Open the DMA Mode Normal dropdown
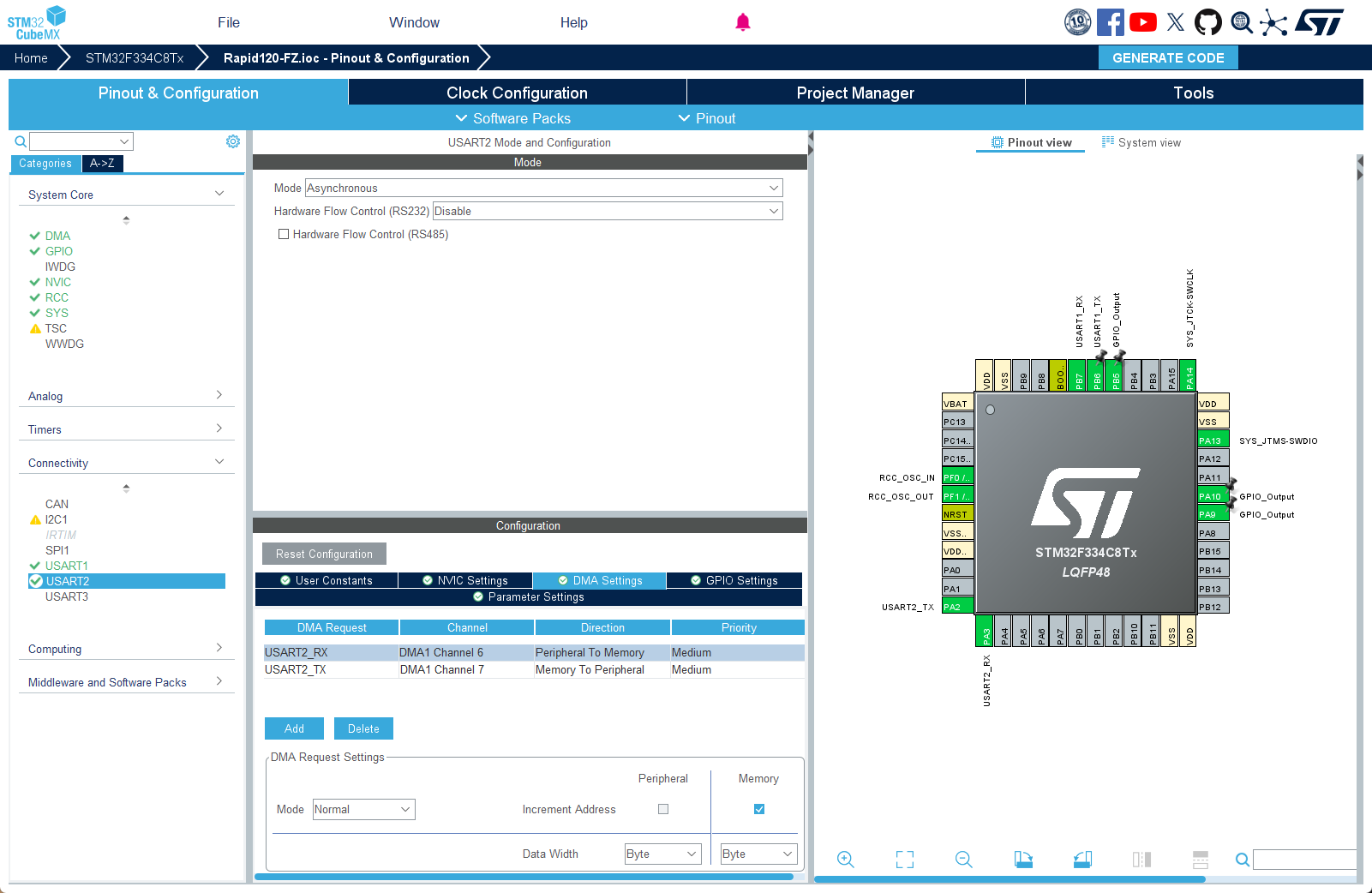The height and width of the screenshot is (893, 1372). point(364,809)
